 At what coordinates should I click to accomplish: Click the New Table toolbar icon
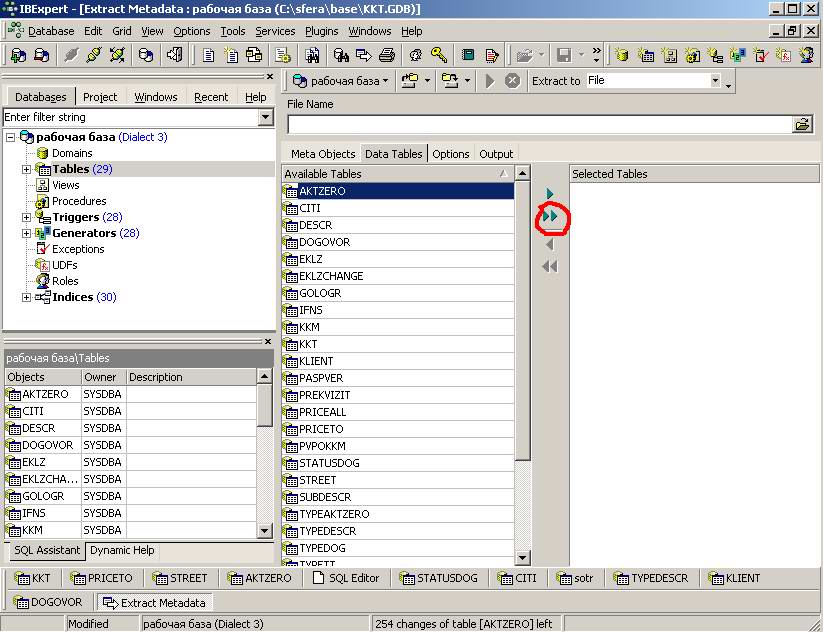pyautogui.click(x=646, y=55)
